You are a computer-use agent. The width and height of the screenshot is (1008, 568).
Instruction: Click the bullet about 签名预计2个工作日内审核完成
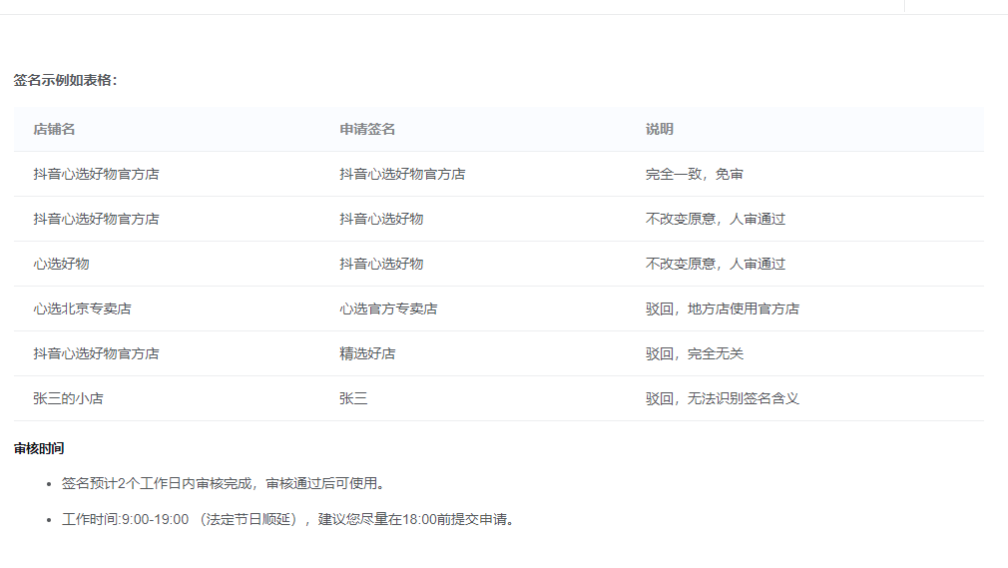(x=225, y=483)
